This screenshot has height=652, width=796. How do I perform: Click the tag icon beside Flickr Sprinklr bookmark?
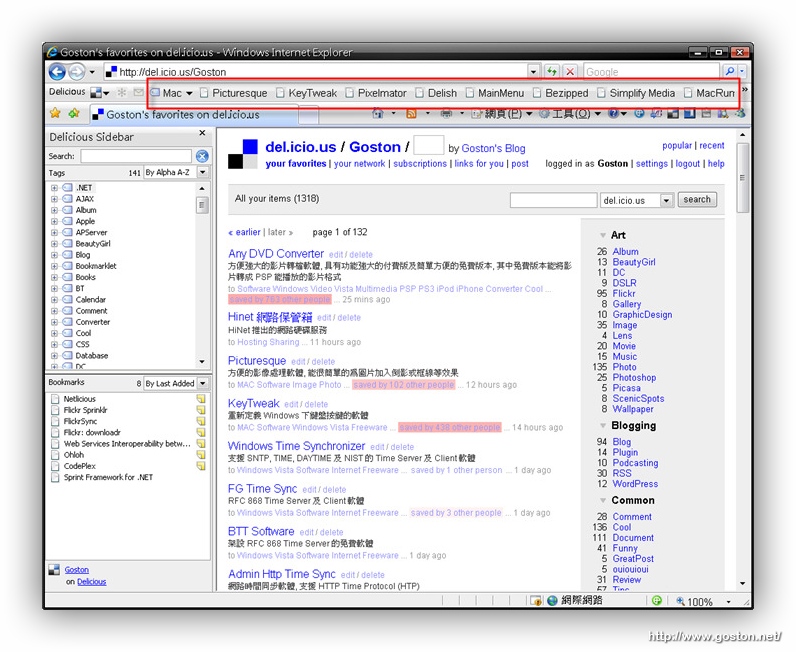pyautogui.click(x=201, y=410)
